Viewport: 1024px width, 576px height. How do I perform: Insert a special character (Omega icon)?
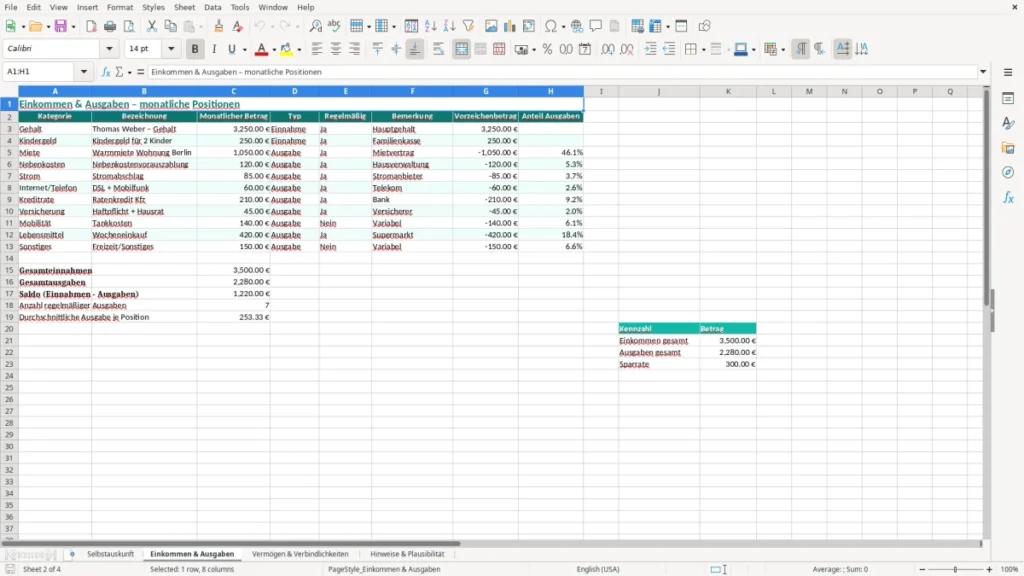551,26
